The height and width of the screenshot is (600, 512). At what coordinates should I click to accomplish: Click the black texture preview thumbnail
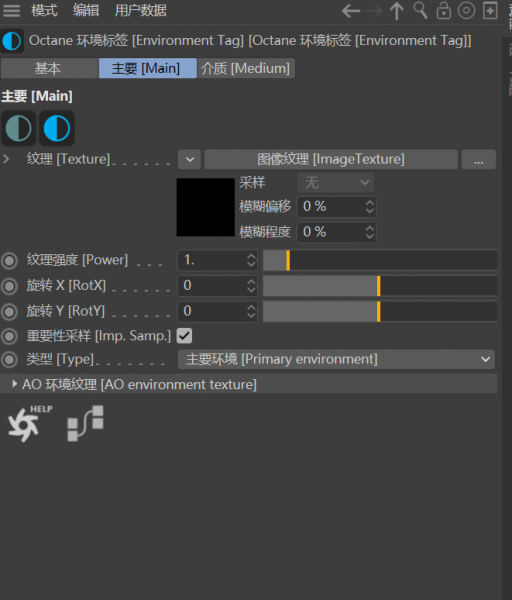click(205, 207)
